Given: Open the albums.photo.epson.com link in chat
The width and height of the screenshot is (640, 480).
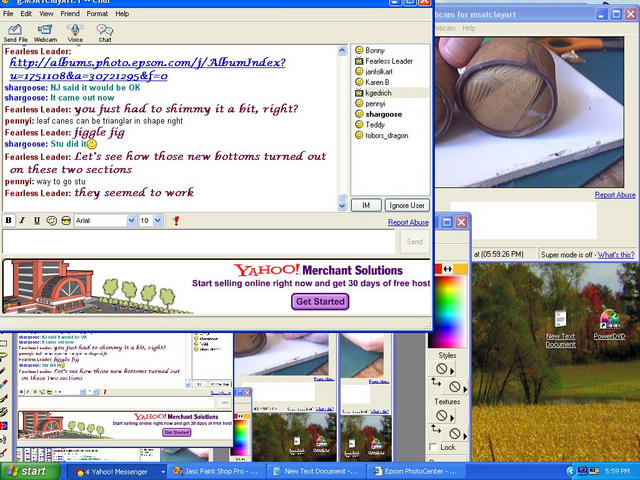Looking at the screenshot, I should pos(147,69).
